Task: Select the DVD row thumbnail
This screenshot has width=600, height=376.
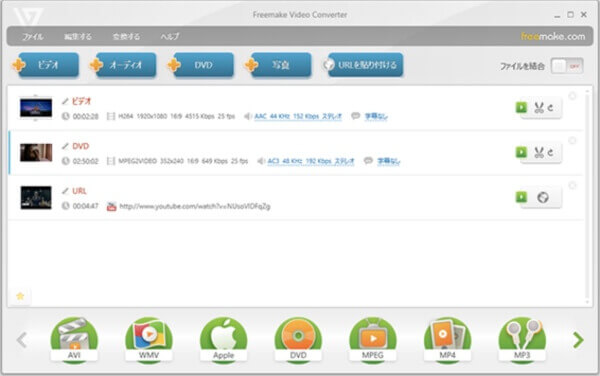Action: [x=36, y=153]
